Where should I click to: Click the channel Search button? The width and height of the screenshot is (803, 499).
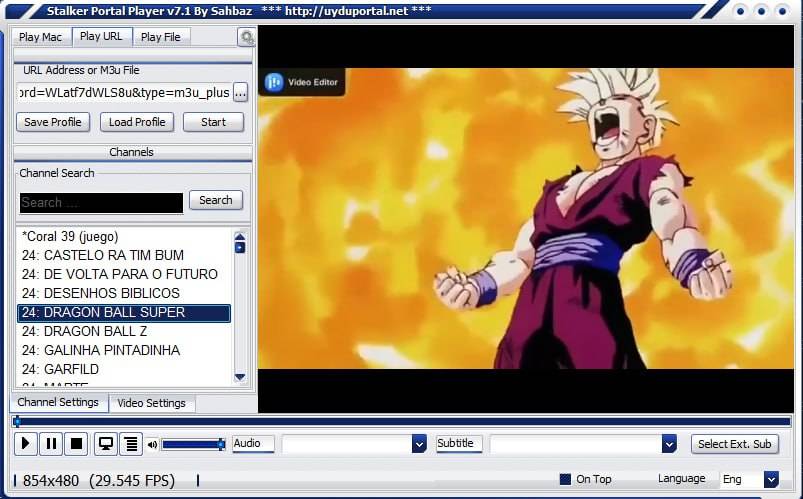point(216,200)
